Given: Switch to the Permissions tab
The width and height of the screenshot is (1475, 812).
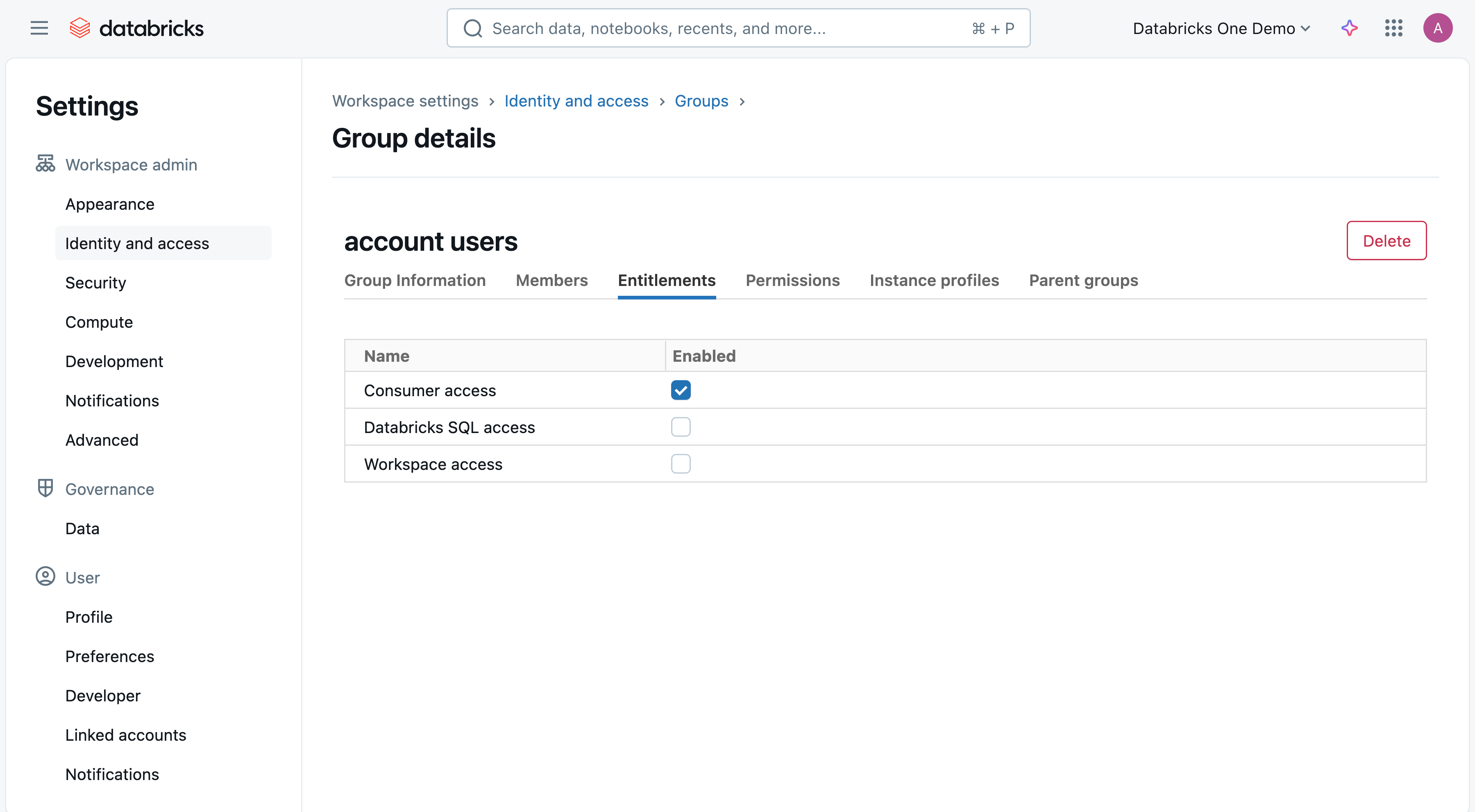Looking at the screenshot, I should 792,280.
